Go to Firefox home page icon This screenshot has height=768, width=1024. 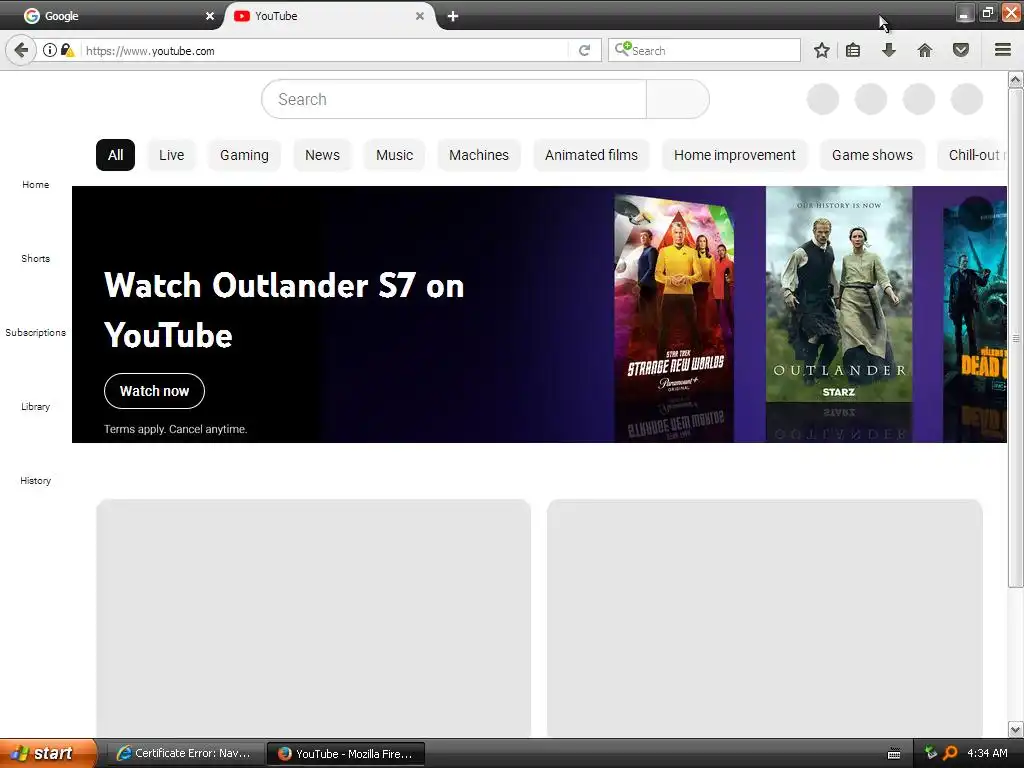925,50
